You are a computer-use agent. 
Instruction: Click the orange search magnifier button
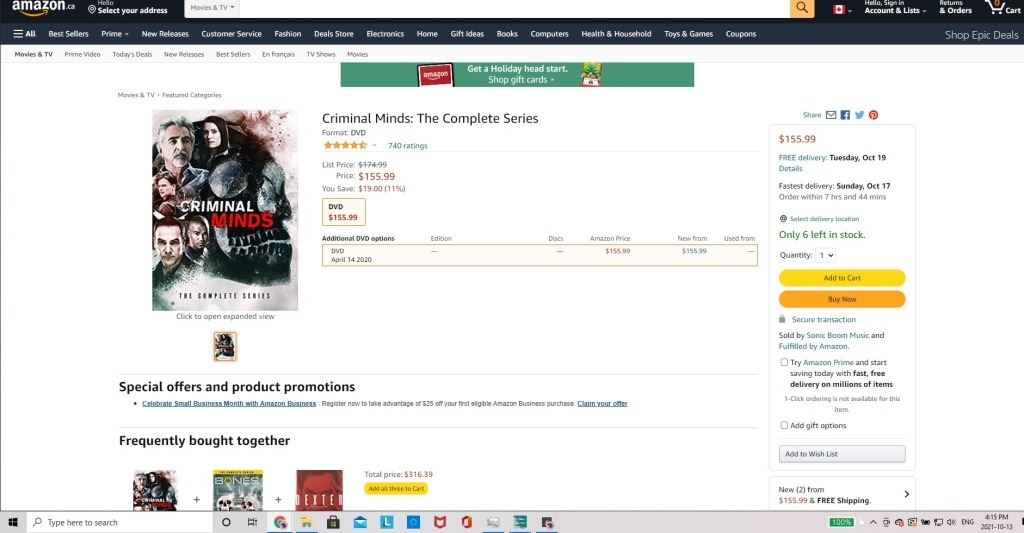pyautogui.click(x=801, y=8)
